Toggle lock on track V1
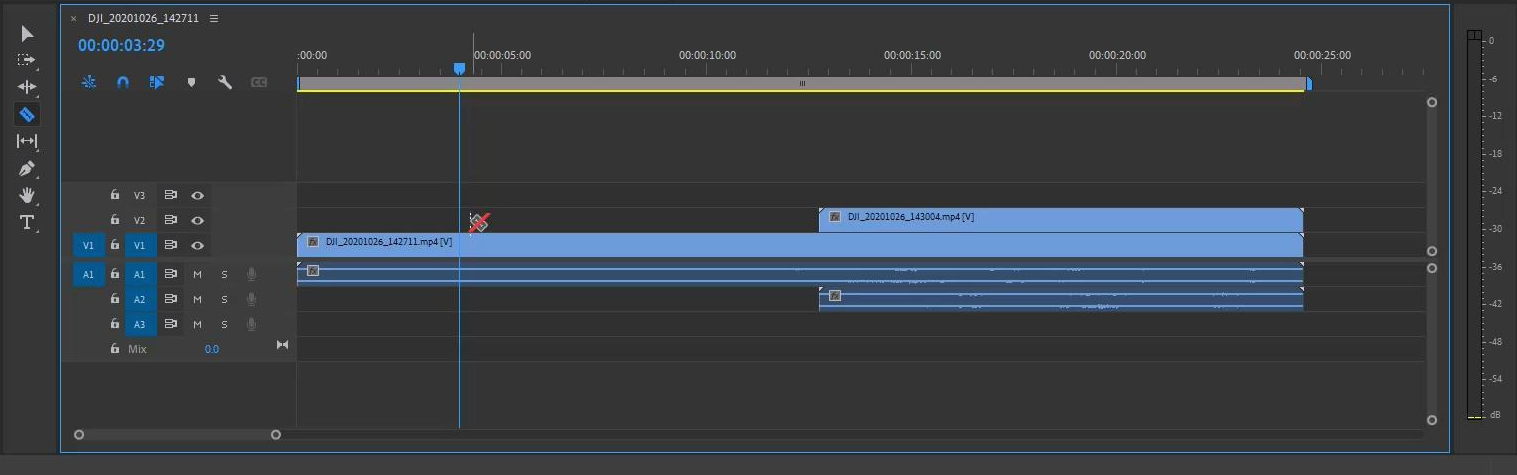 [x=115, y=245]
